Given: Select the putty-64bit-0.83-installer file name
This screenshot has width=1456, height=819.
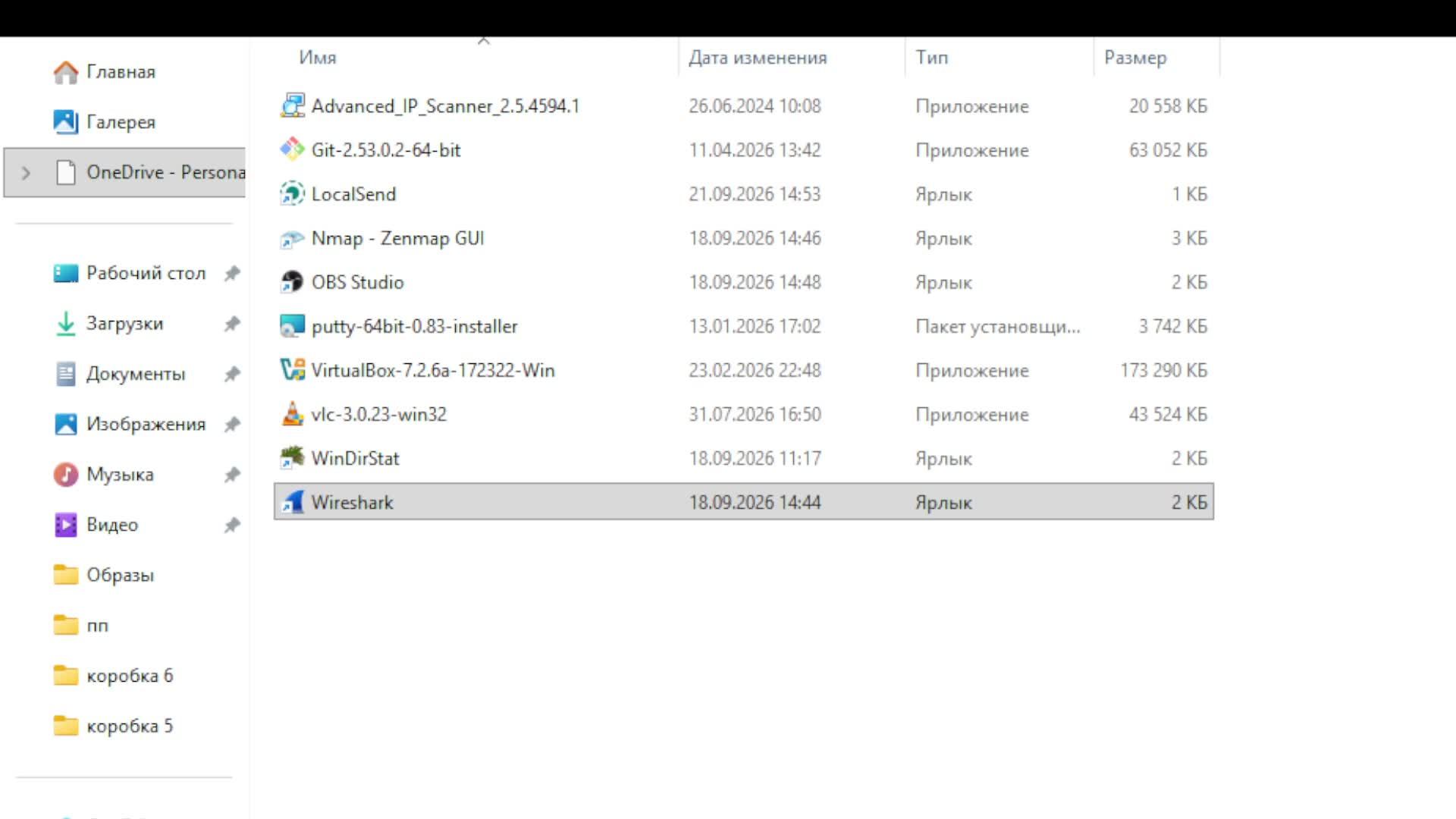Looking at the screenshot, I should (x=414, y=326).
